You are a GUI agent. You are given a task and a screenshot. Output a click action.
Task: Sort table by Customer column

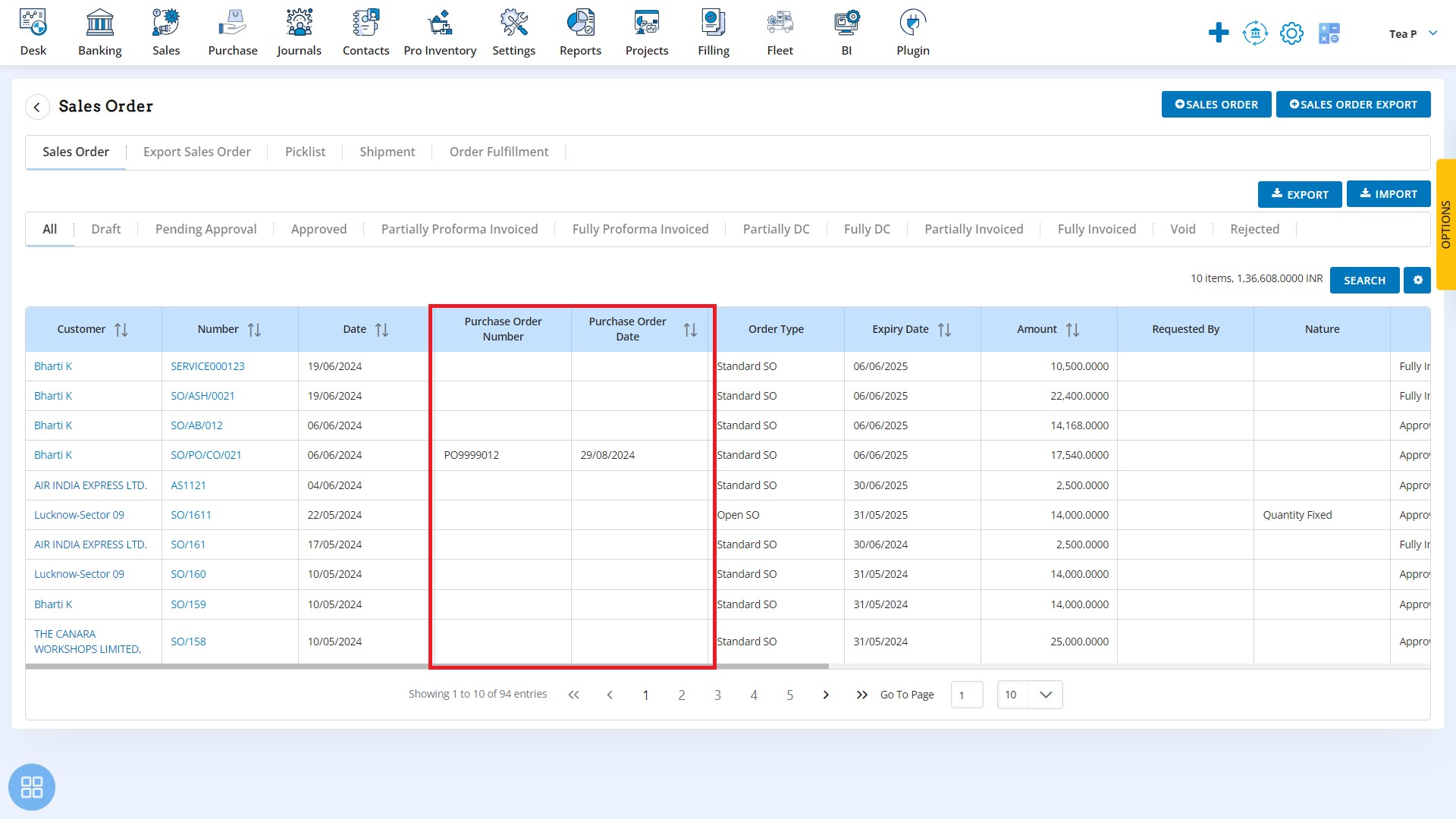[x=121, y=330]
